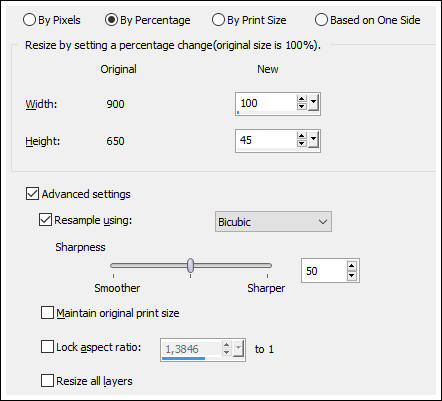Open Height value slider dropdown arrow
Viewport: 442px width, 401px height.
click(x=313, y=140)
